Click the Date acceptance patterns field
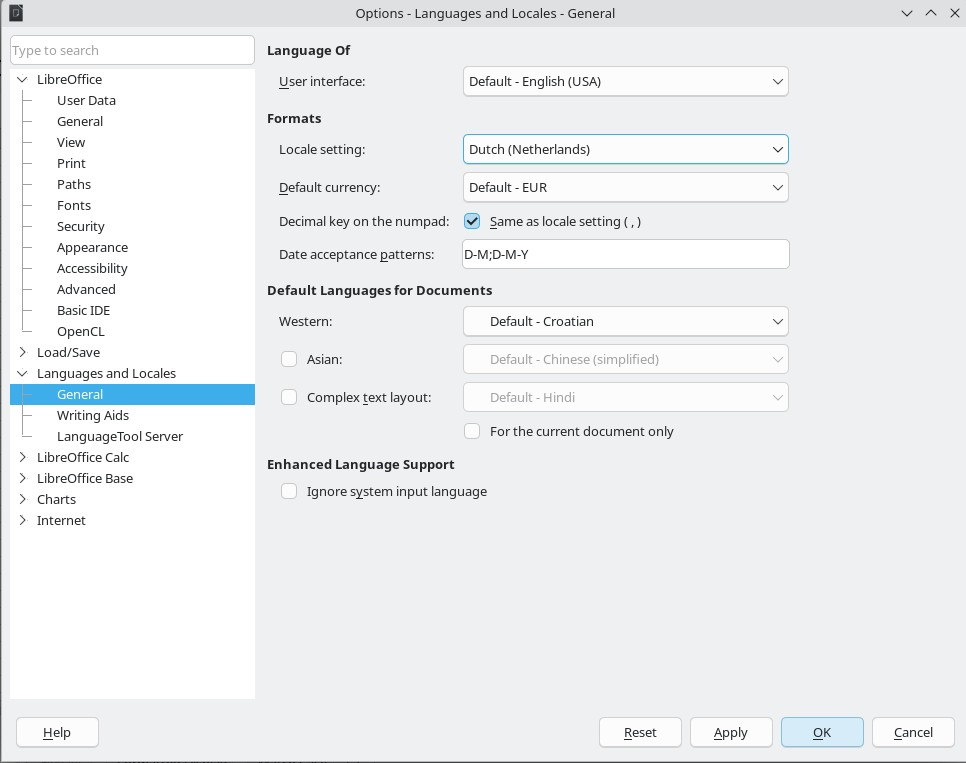 pyautogui.click(x=625, y=254)
